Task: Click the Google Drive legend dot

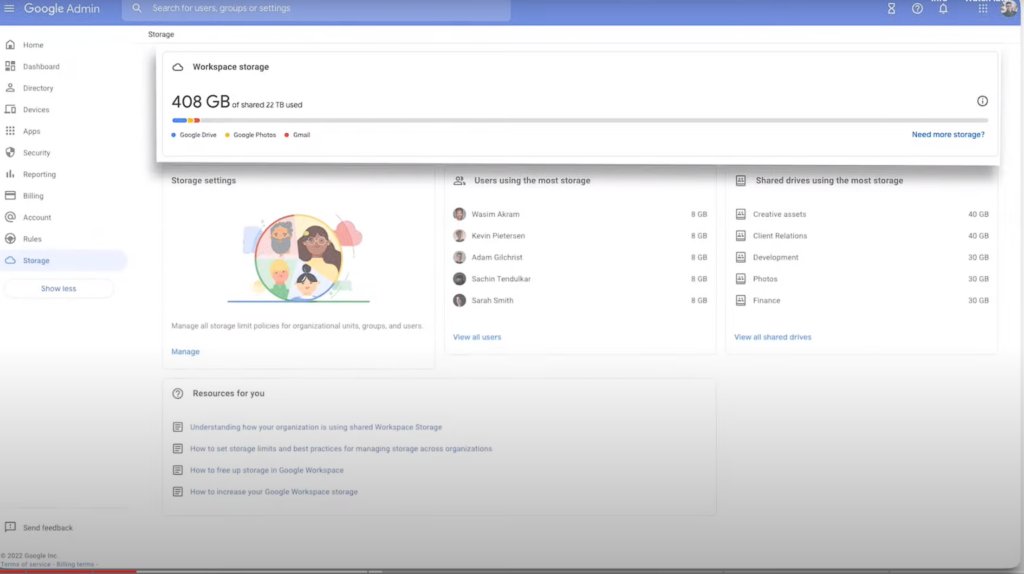Action: tap(173, 135)
